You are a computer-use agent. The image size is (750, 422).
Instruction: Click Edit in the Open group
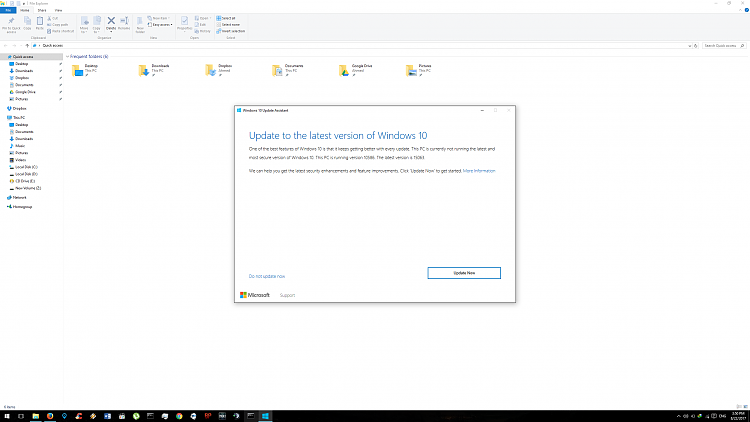(200, 24)
